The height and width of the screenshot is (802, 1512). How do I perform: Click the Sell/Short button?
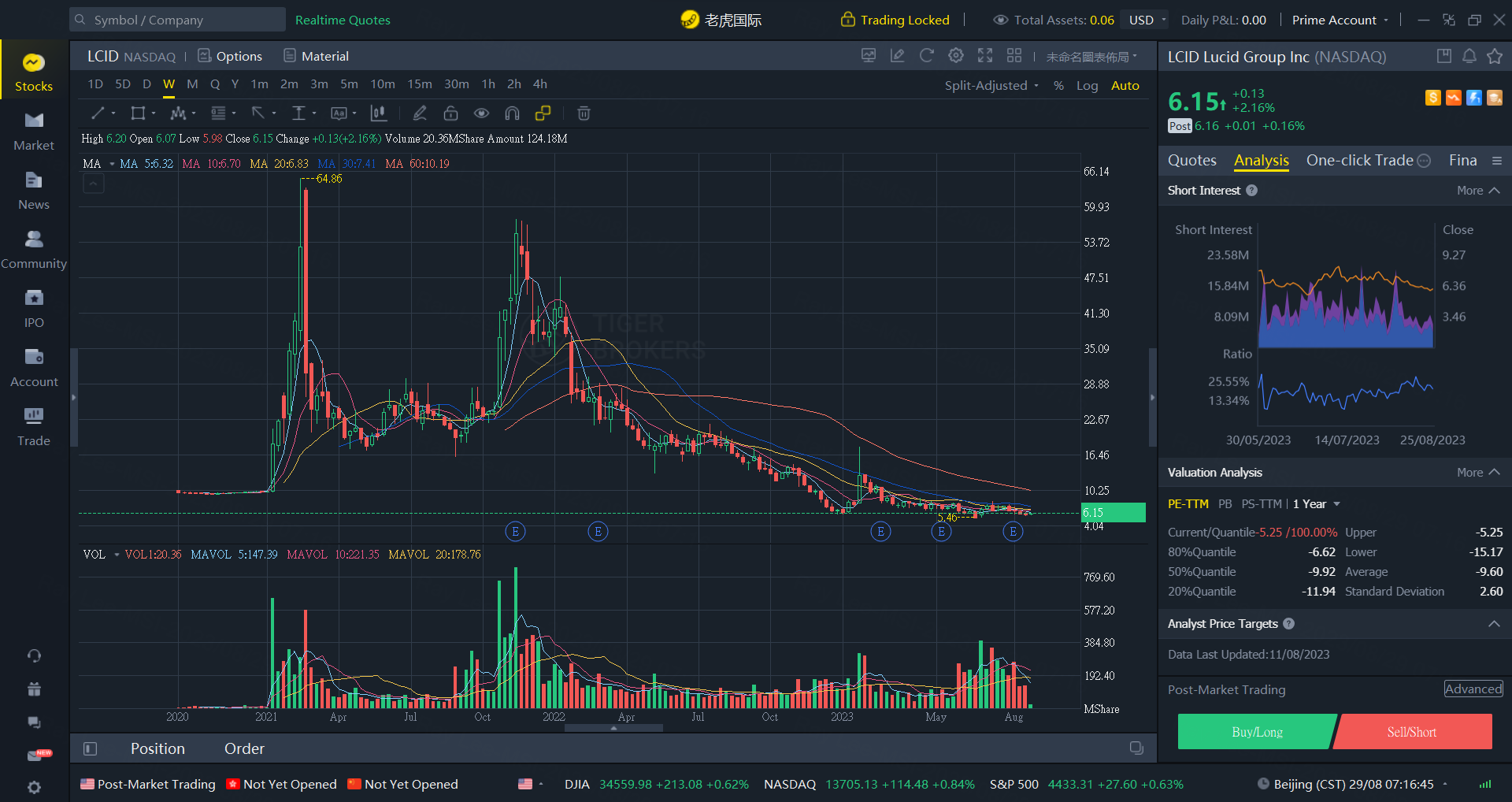(x=1412, y=732)
